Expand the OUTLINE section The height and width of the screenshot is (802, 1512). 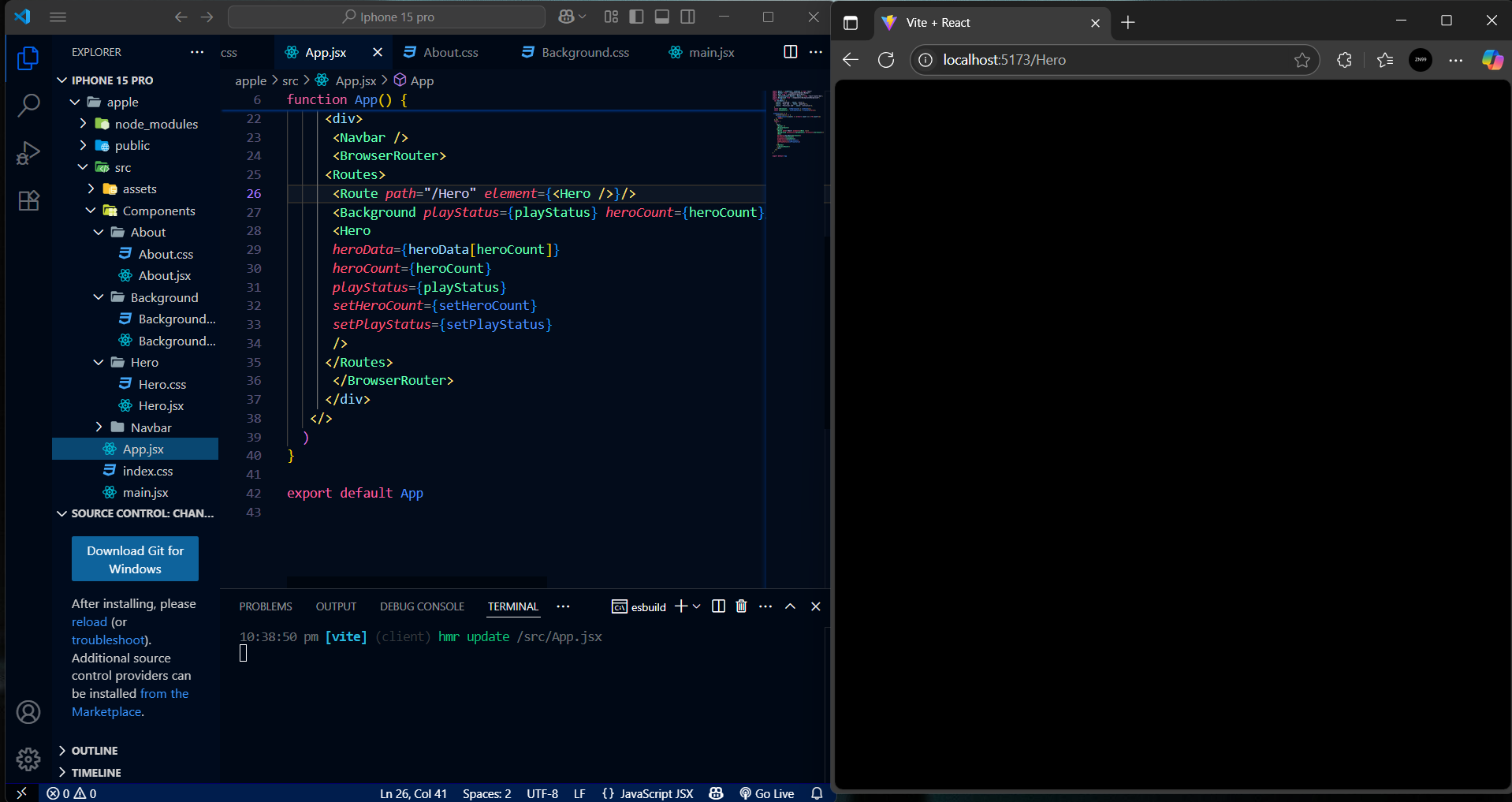(94, 751)
